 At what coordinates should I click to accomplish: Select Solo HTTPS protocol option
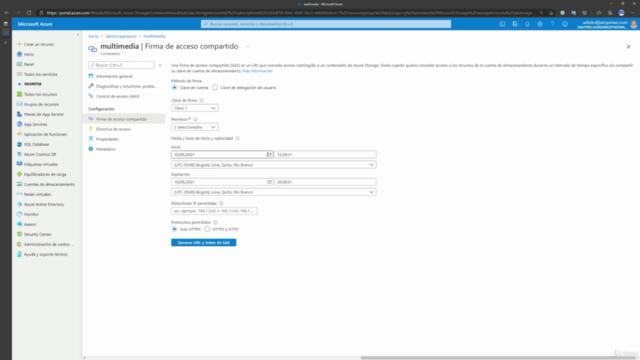(175, 229)
